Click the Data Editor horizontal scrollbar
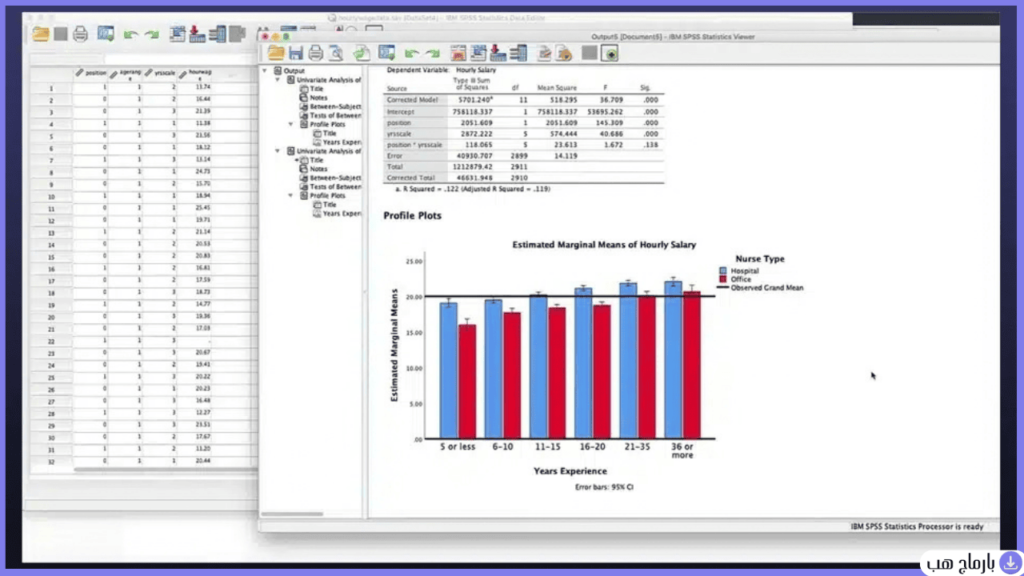 click(x=165, y=469)
